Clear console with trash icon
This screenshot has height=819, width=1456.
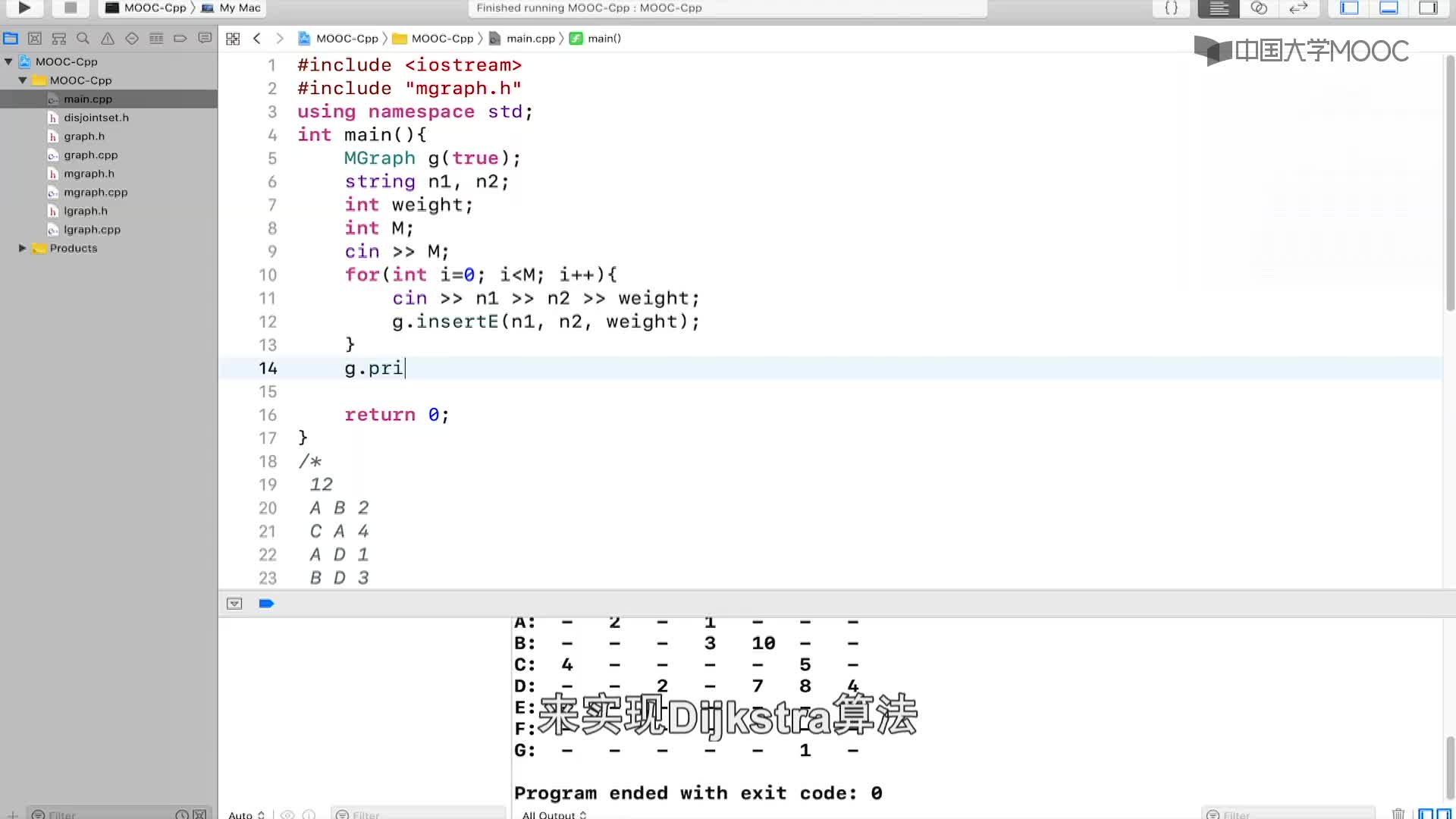[1398, 814]
